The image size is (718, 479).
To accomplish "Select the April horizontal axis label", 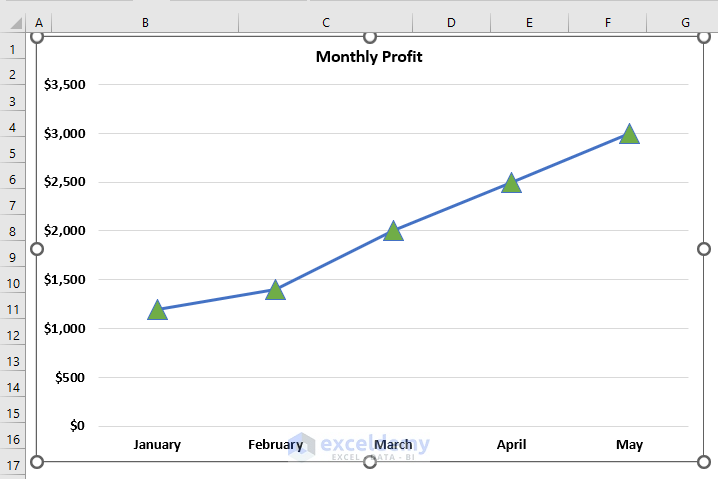I will tap(511, 445).
